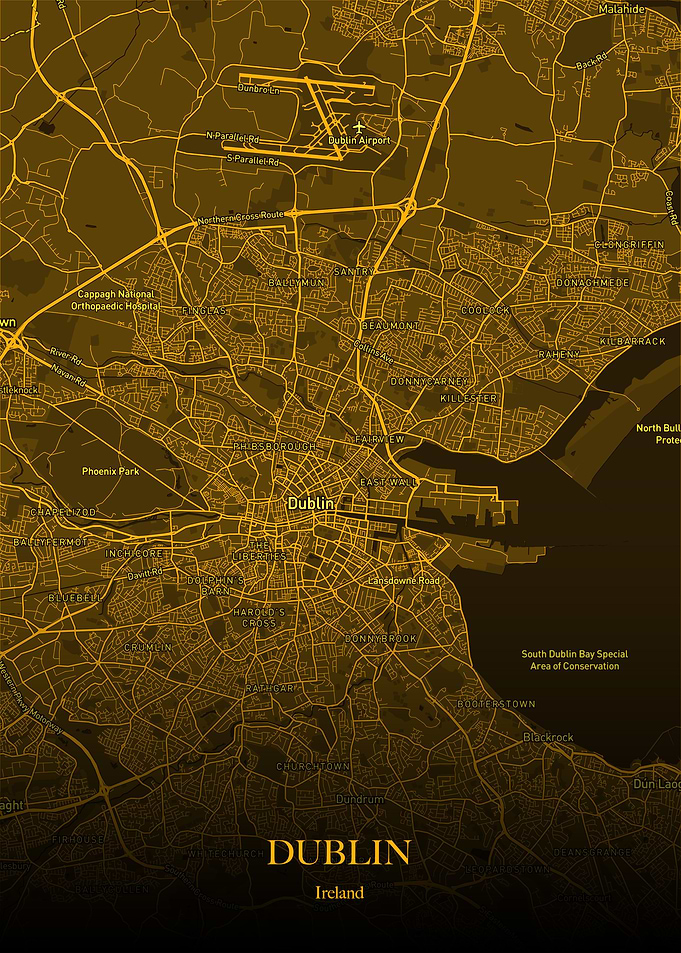
Task: Select the 'Davitt Rd' road label
Action: click(x=145, y=573)
